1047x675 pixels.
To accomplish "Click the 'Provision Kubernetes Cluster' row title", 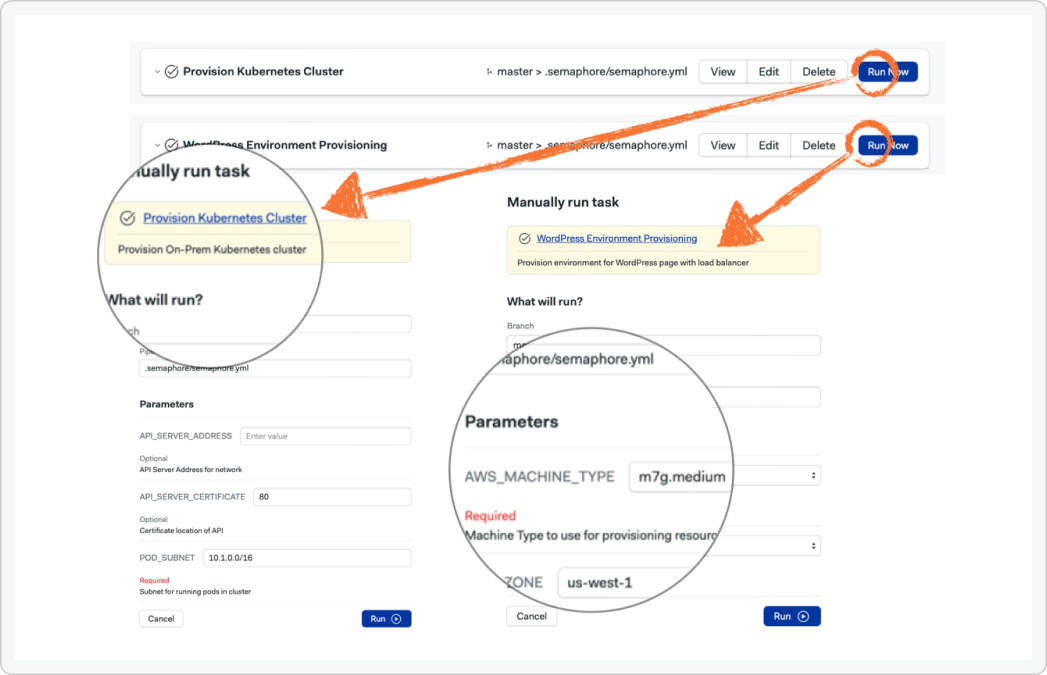I will click(263, 71).
